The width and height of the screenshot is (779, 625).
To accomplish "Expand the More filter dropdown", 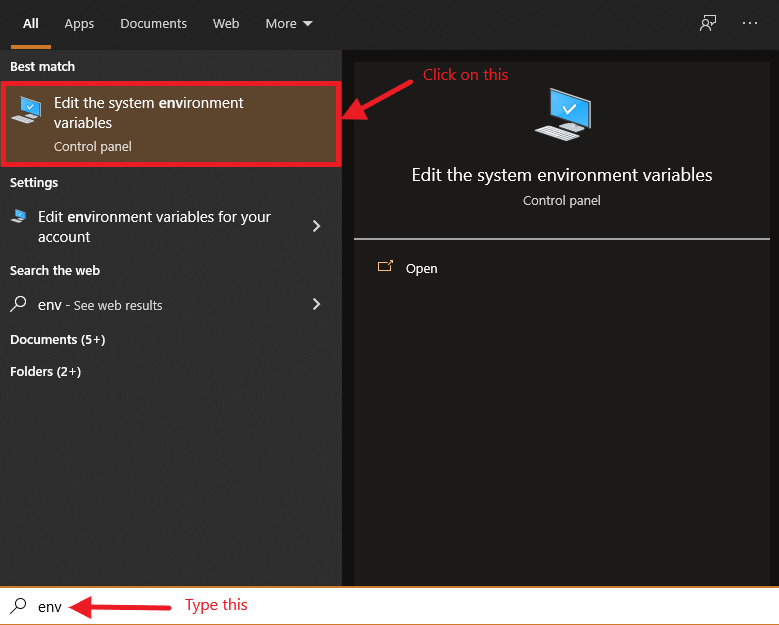I will (289, 23).
